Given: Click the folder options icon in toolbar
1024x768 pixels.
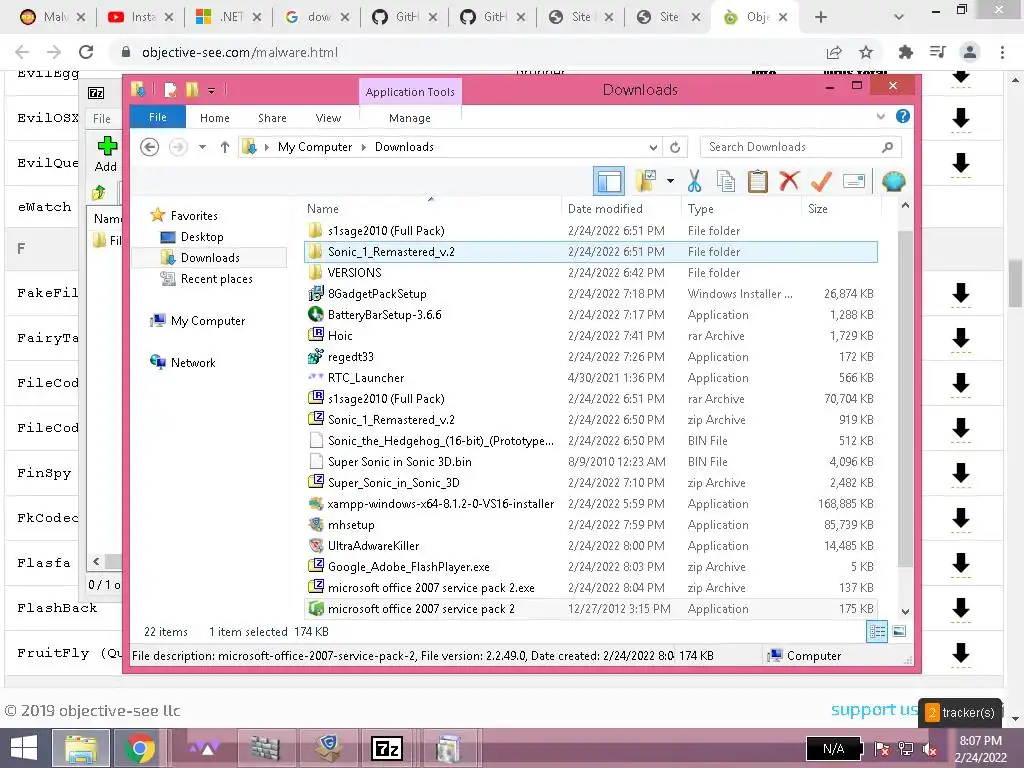Looking at the screenshot, I should 646,182.
